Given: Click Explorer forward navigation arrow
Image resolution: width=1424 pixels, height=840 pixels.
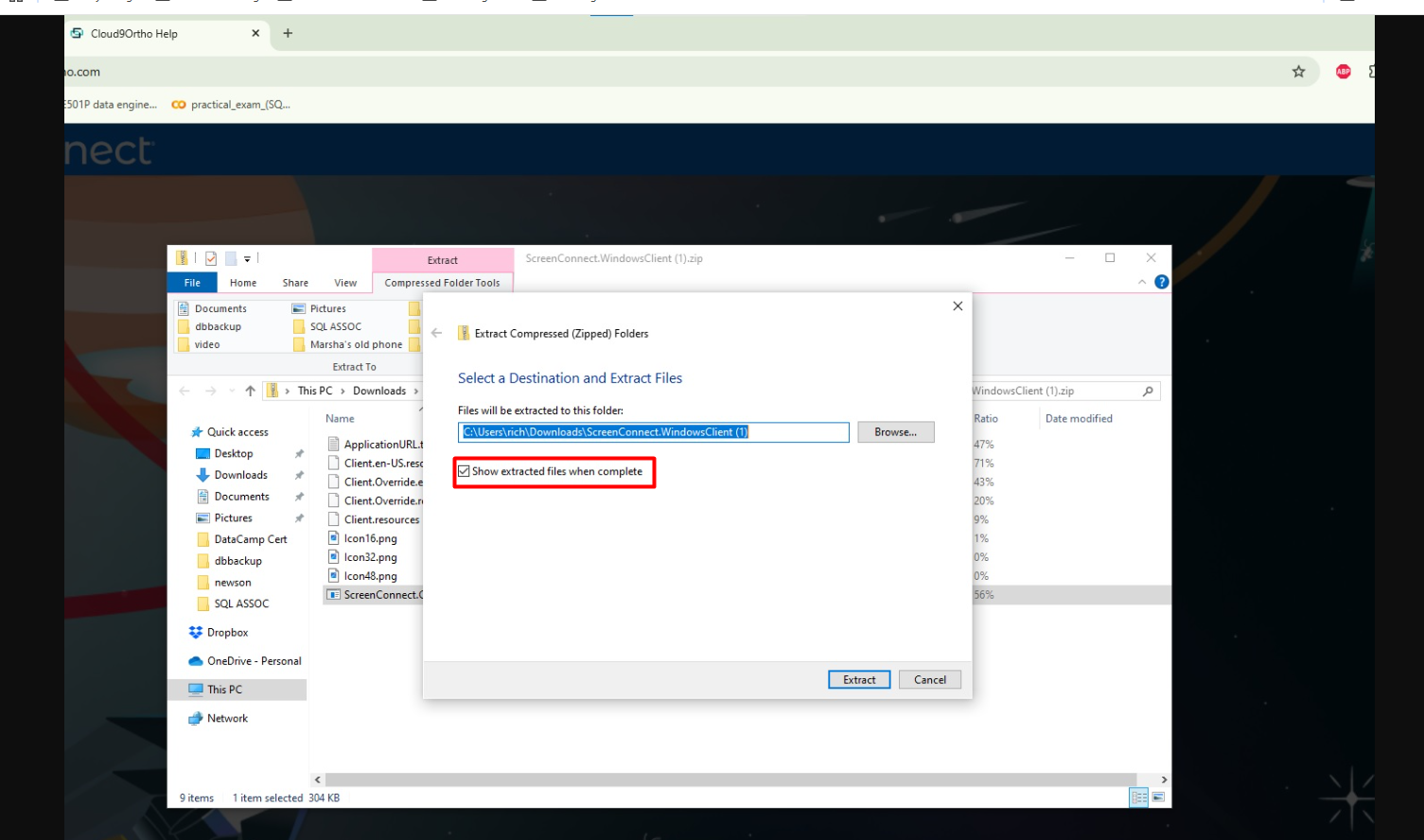Looking at the screenshot, I should pos(210,391).
